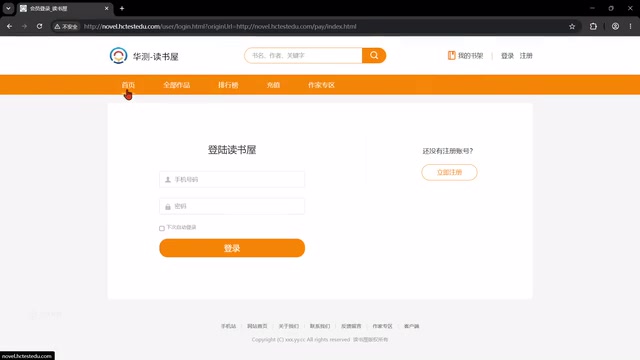Click the 注册 link in header
640x360 pixels.
(526, 56)
